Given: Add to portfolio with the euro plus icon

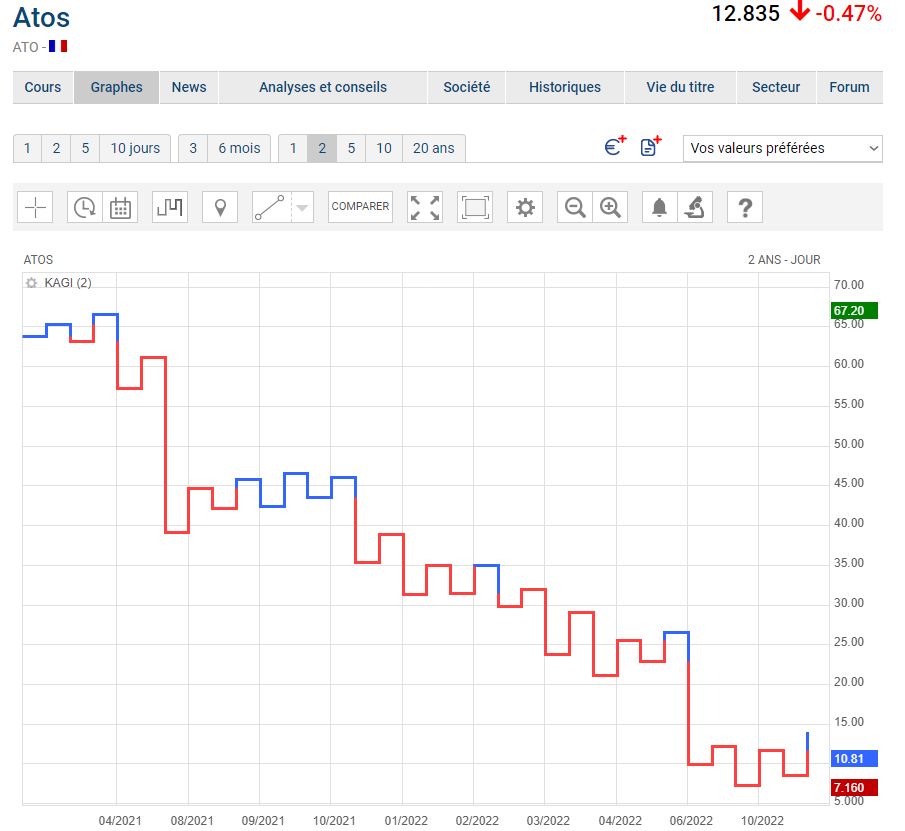Looking at the screenshot, I should [x=616, y=146].
